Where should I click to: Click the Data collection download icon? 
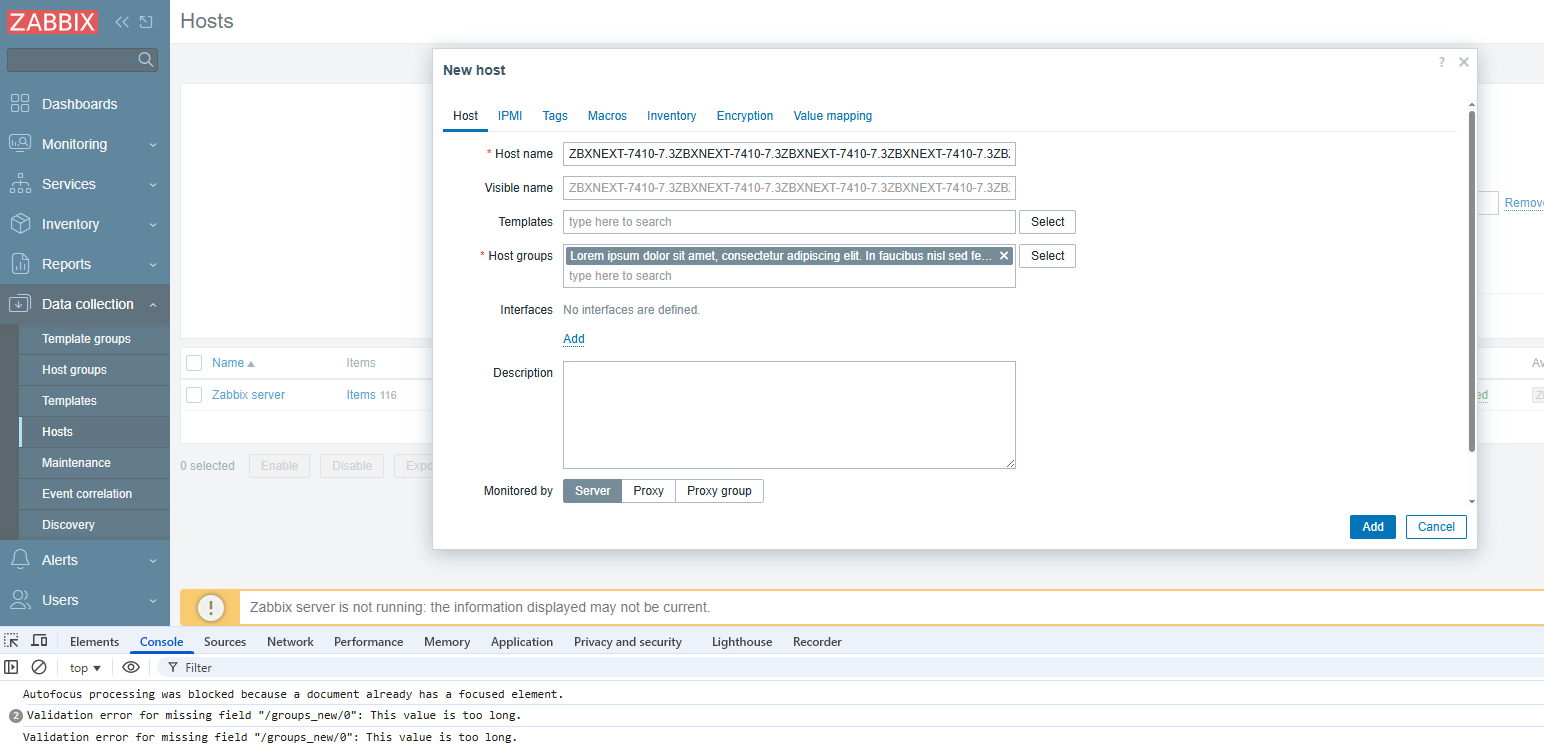tap(20, 304)
